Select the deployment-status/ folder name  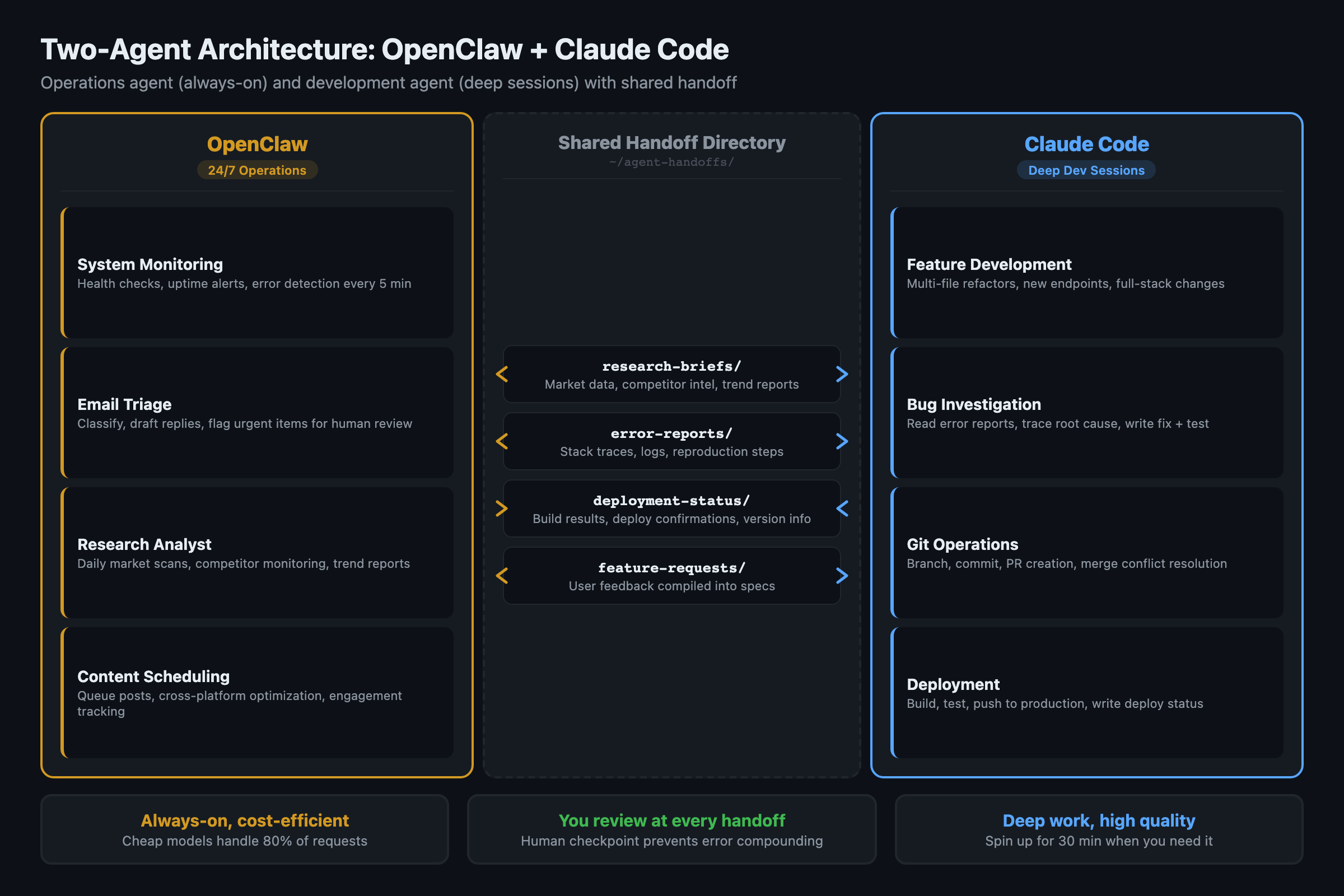tap(671, 501)
